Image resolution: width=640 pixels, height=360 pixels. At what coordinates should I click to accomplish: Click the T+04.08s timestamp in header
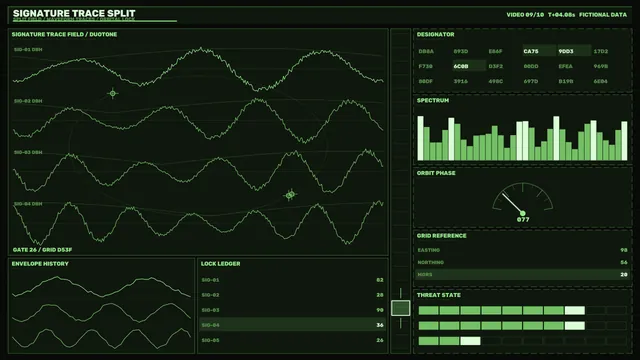pyautogui.click(x=561, y=15)
